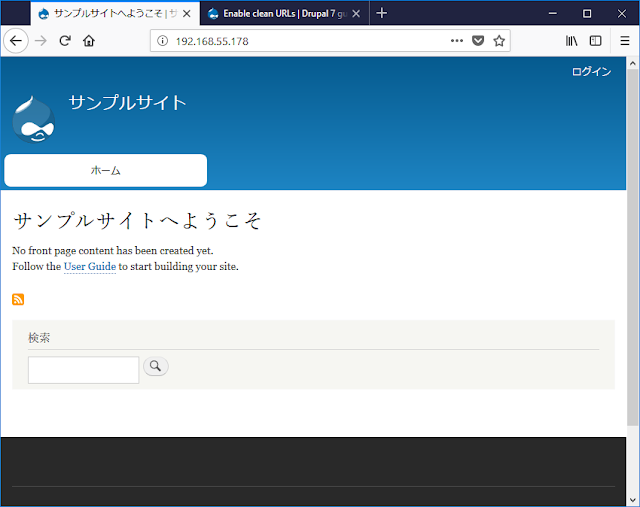Minimize the Firefox window

553,13
